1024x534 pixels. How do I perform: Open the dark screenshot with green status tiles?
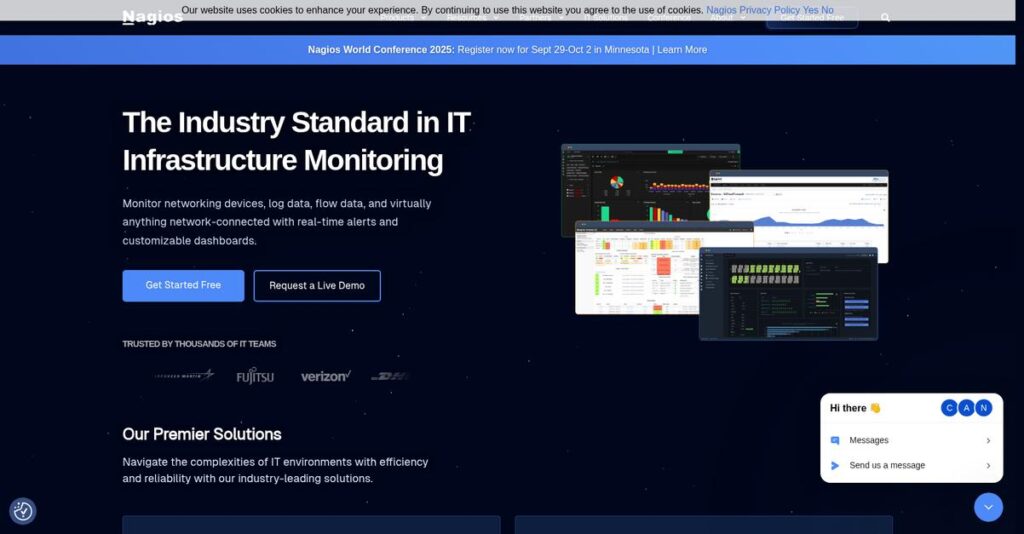coord(788,294)
